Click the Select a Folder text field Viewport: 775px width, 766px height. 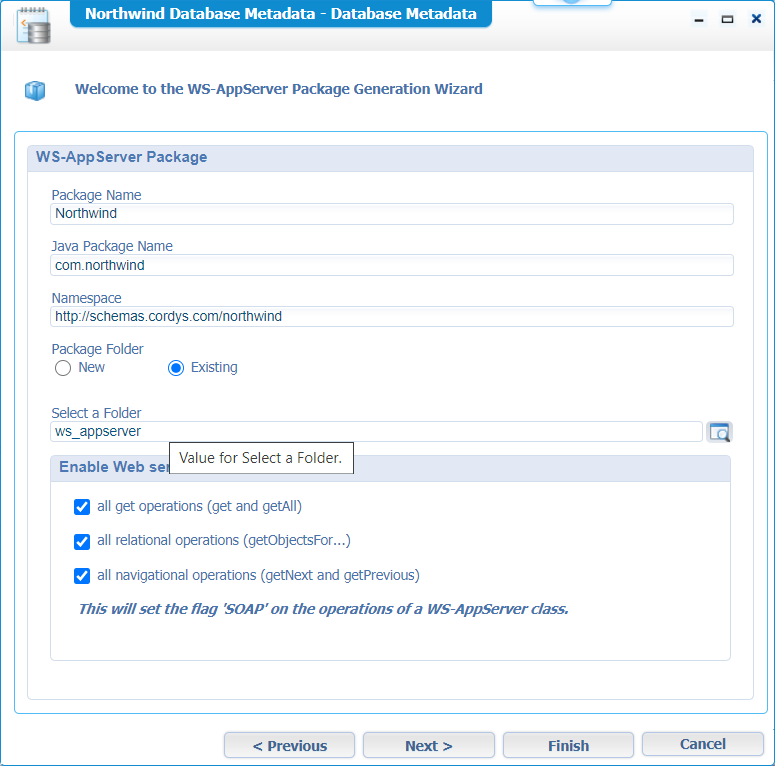pos(376,431)
